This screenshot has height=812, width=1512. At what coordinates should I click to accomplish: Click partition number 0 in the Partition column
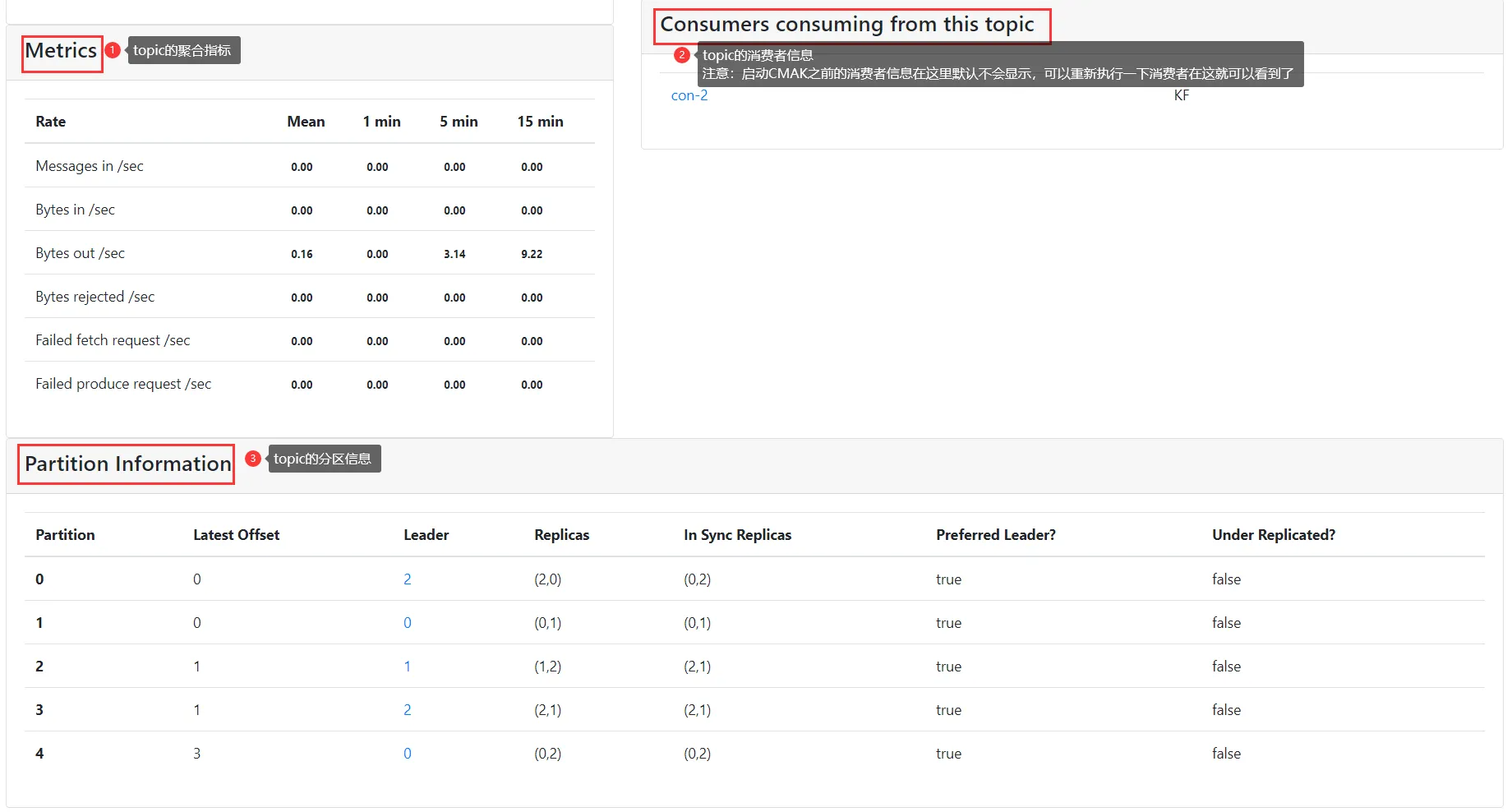39,579
